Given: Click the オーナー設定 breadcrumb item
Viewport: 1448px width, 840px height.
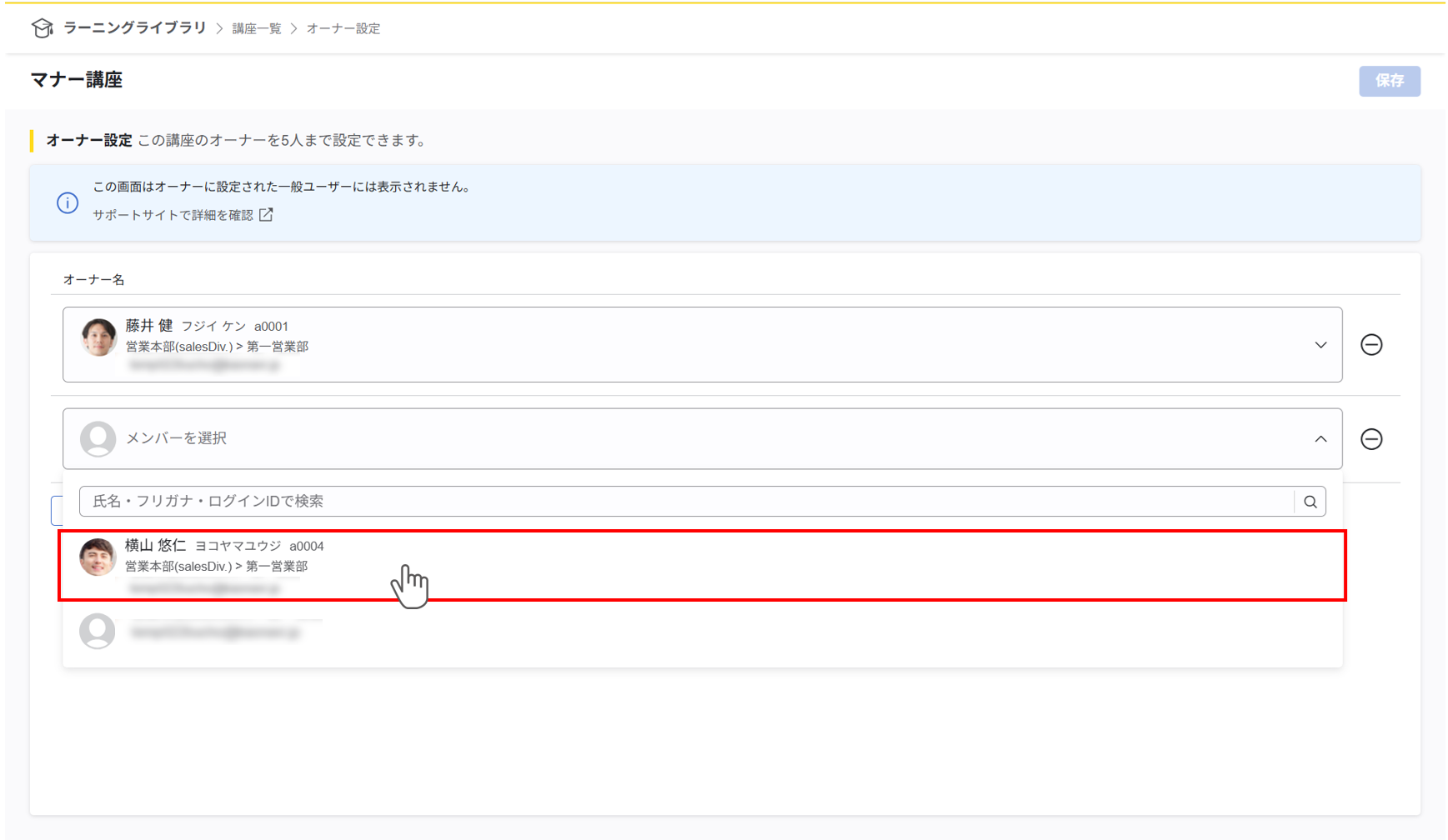Looking at the screenshot, I should coord(343,28).
